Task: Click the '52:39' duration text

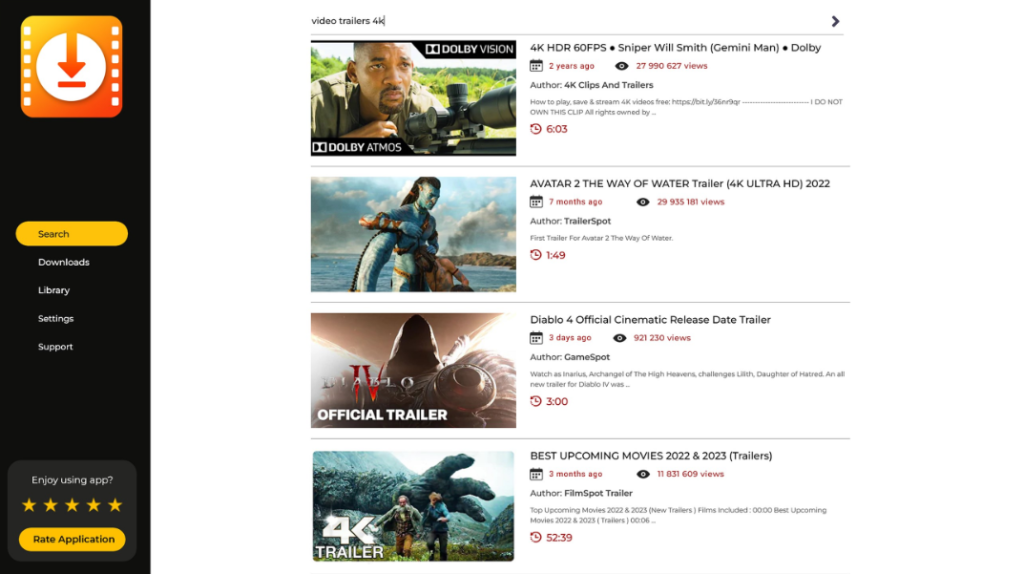Action: [559, 537]
